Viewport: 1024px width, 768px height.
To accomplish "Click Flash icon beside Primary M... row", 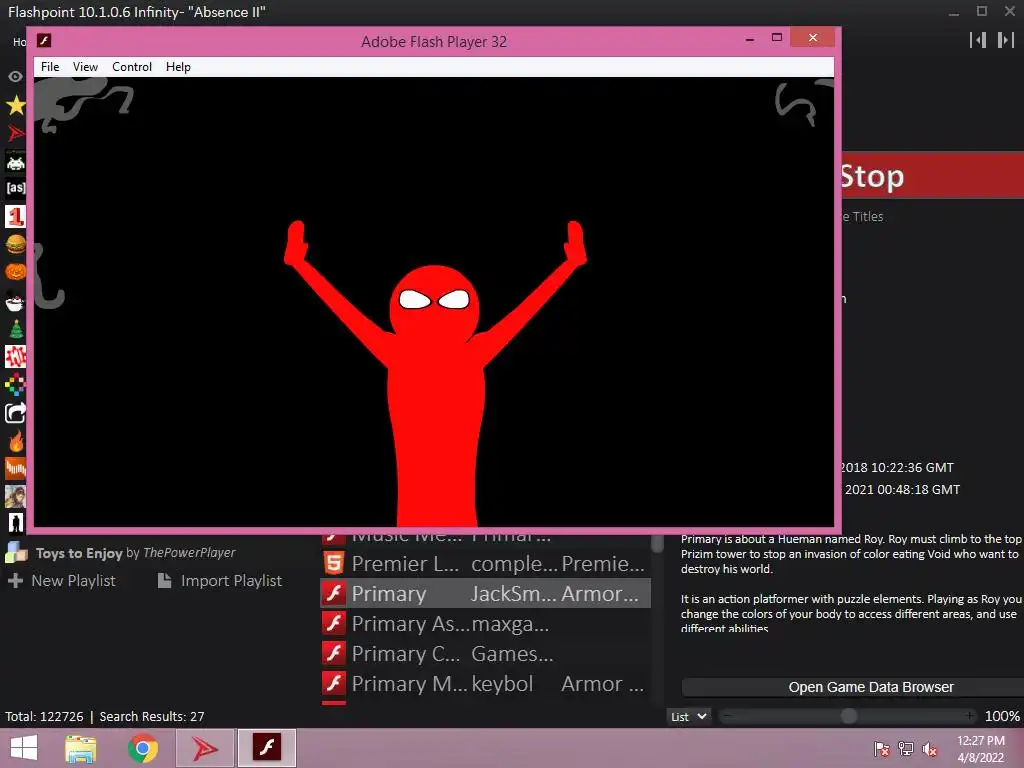I will pos(334,684).
